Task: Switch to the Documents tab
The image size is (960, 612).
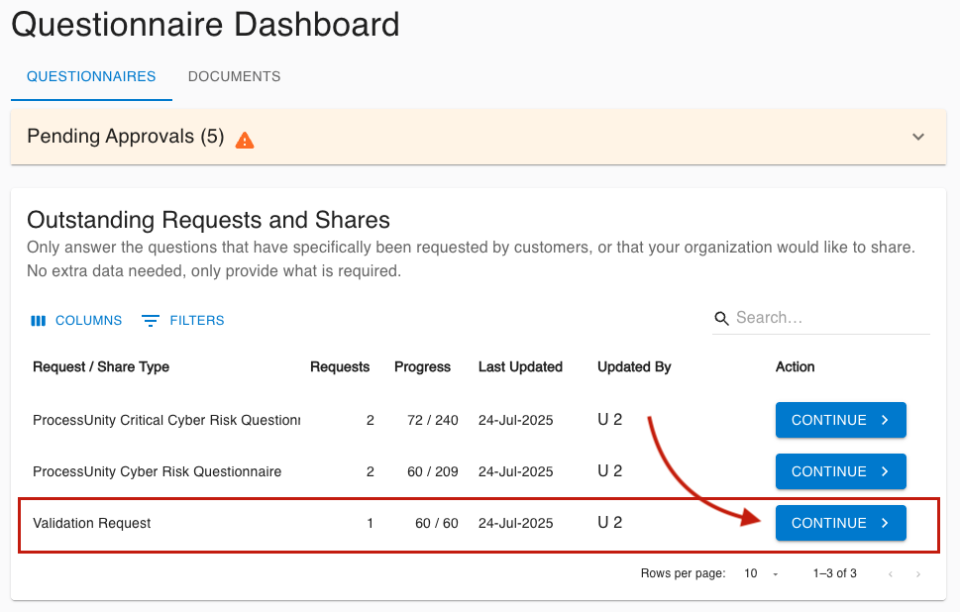Action: (233, 76)
